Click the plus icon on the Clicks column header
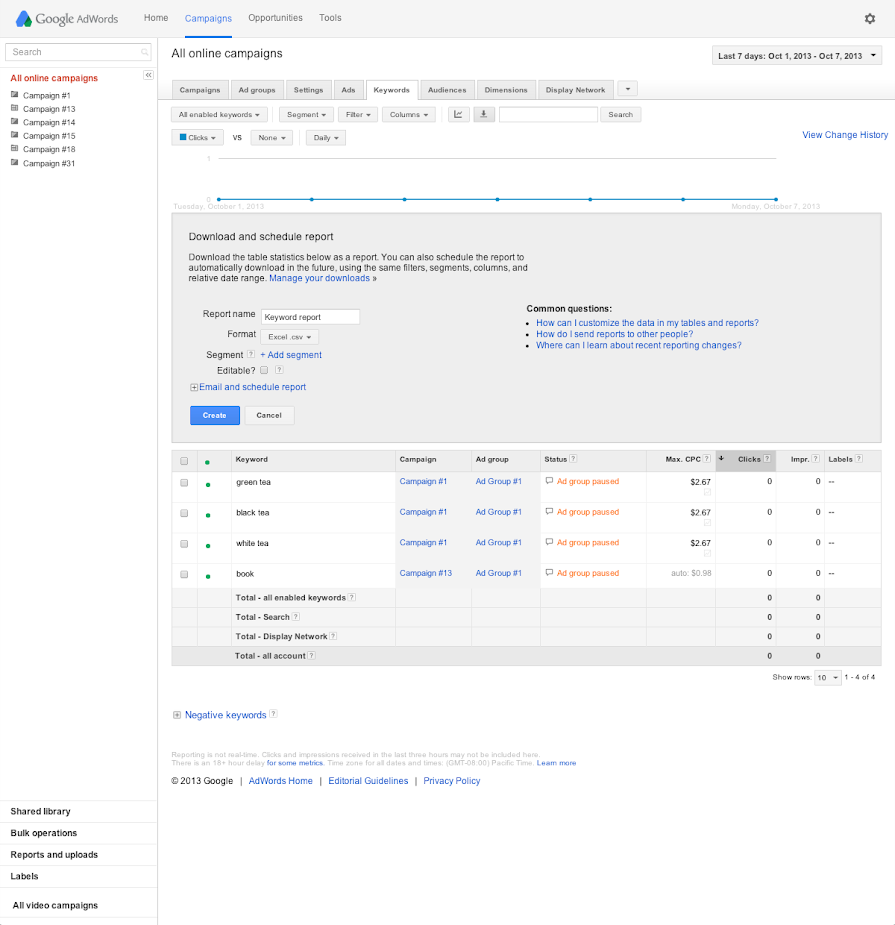895x925 pixels. 721,460
